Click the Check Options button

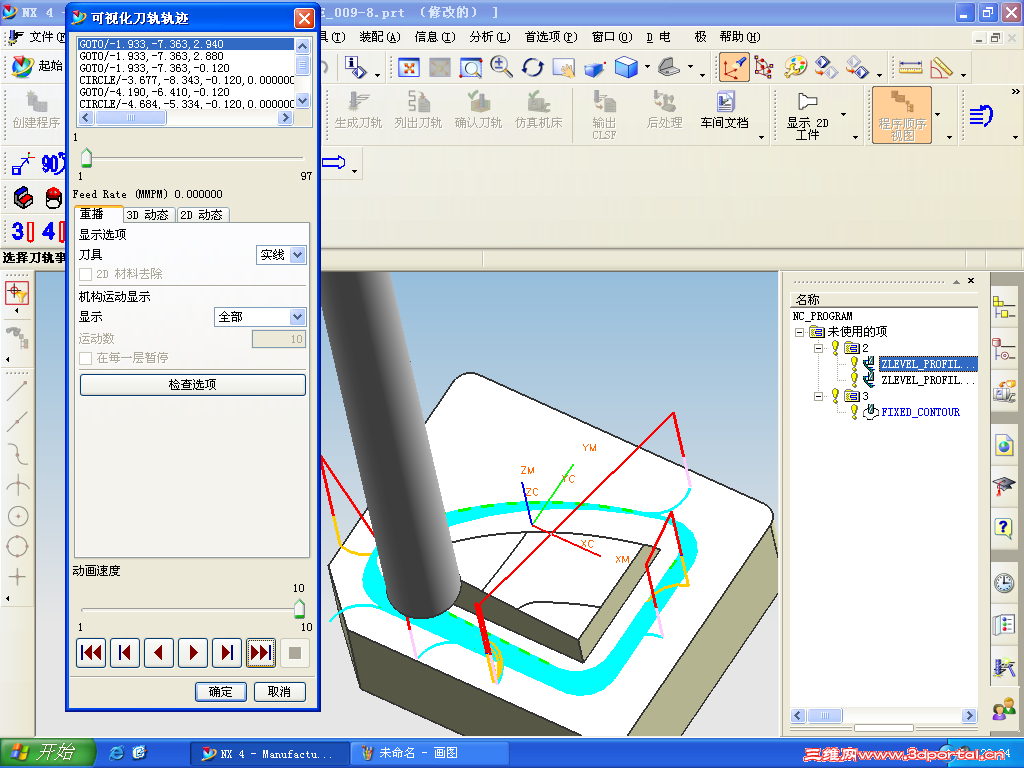pos(193,385)
